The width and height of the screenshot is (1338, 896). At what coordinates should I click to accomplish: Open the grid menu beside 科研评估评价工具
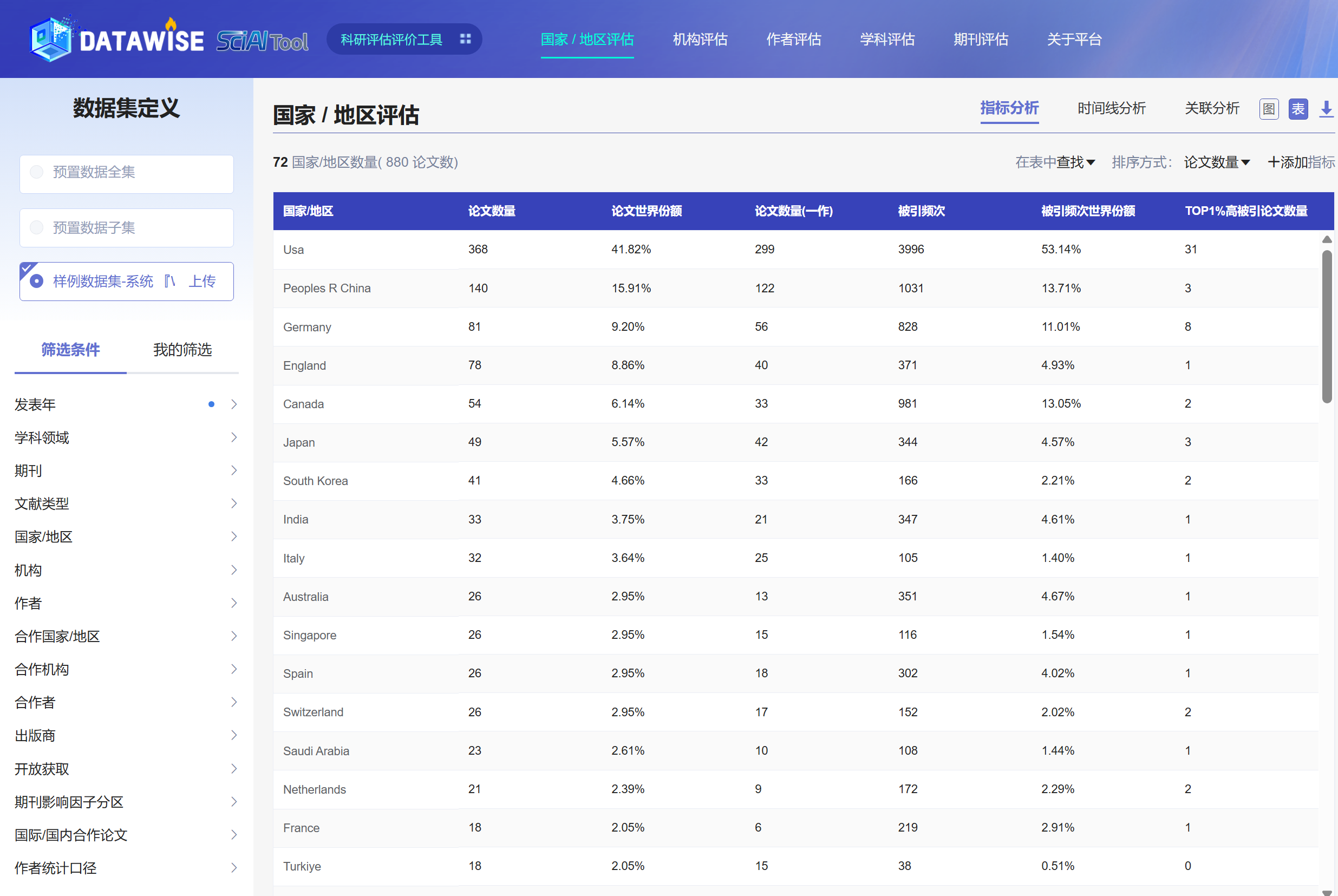(x=465, y=39)
